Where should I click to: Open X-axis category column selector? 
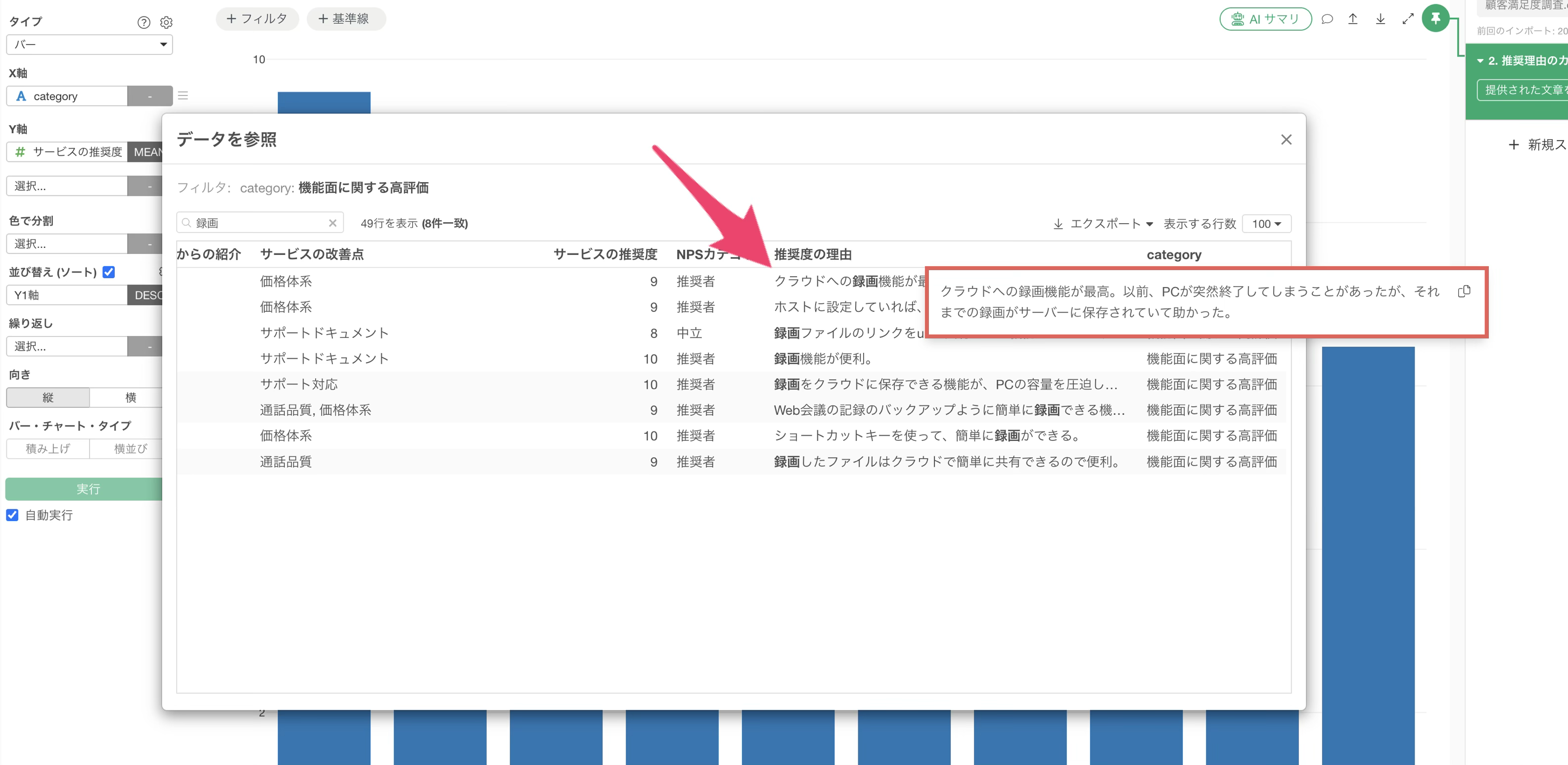pos(67,96)
